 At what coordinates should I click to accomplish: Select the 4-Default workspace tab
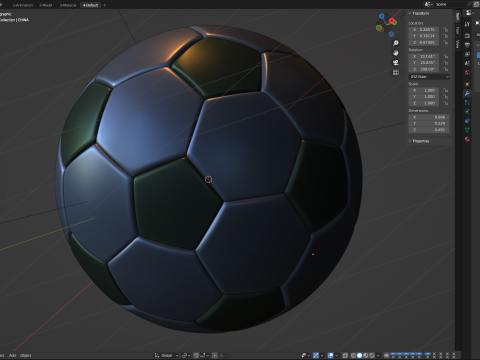click(91, 5)
